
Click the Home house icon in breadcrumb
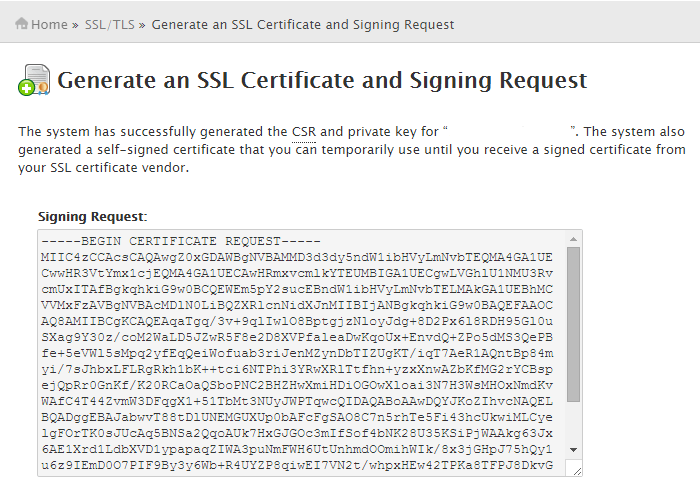(x=21, y=24)
